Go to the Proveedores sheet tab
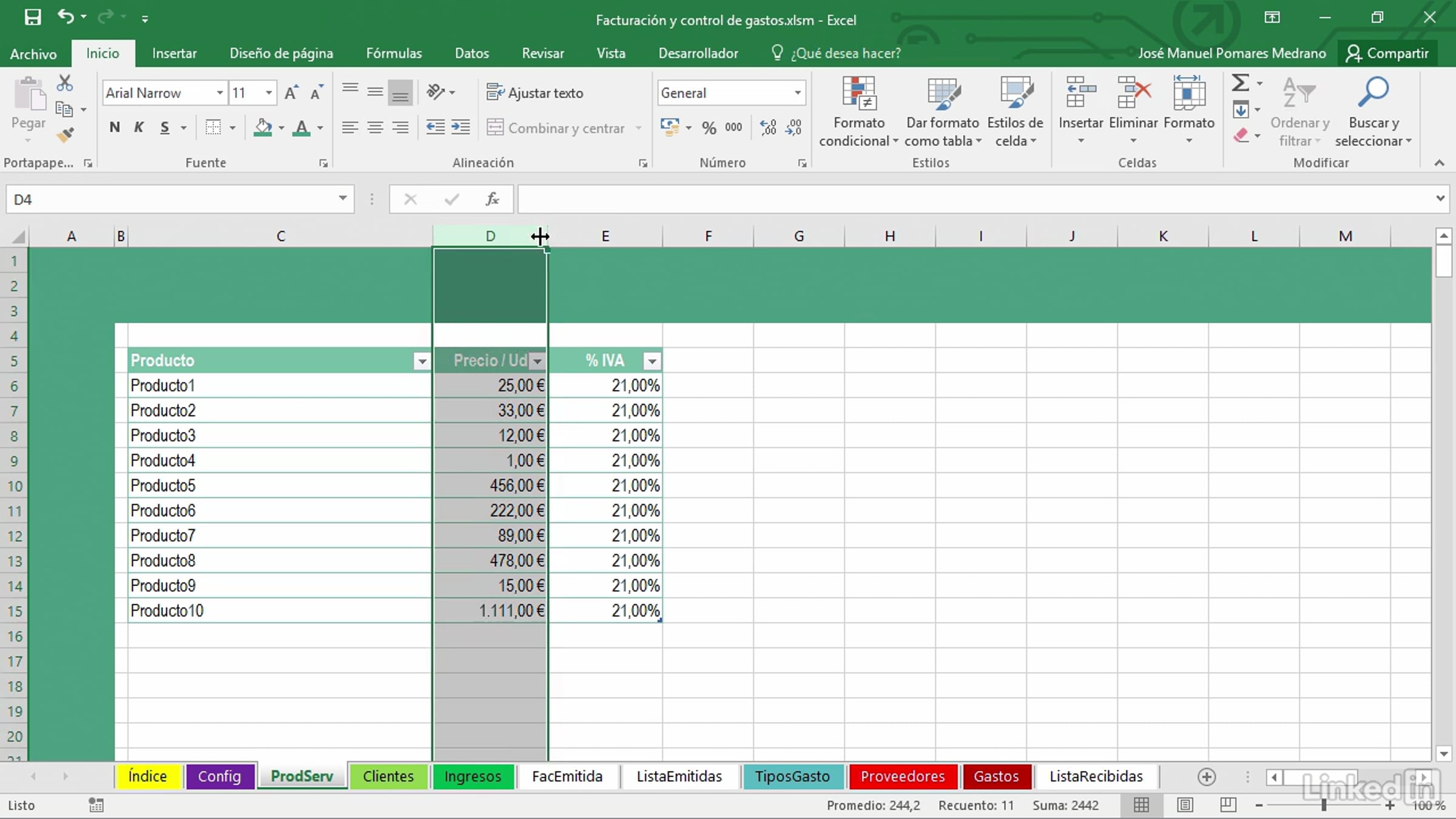The image size is (1456, 819). coord(903,777)
